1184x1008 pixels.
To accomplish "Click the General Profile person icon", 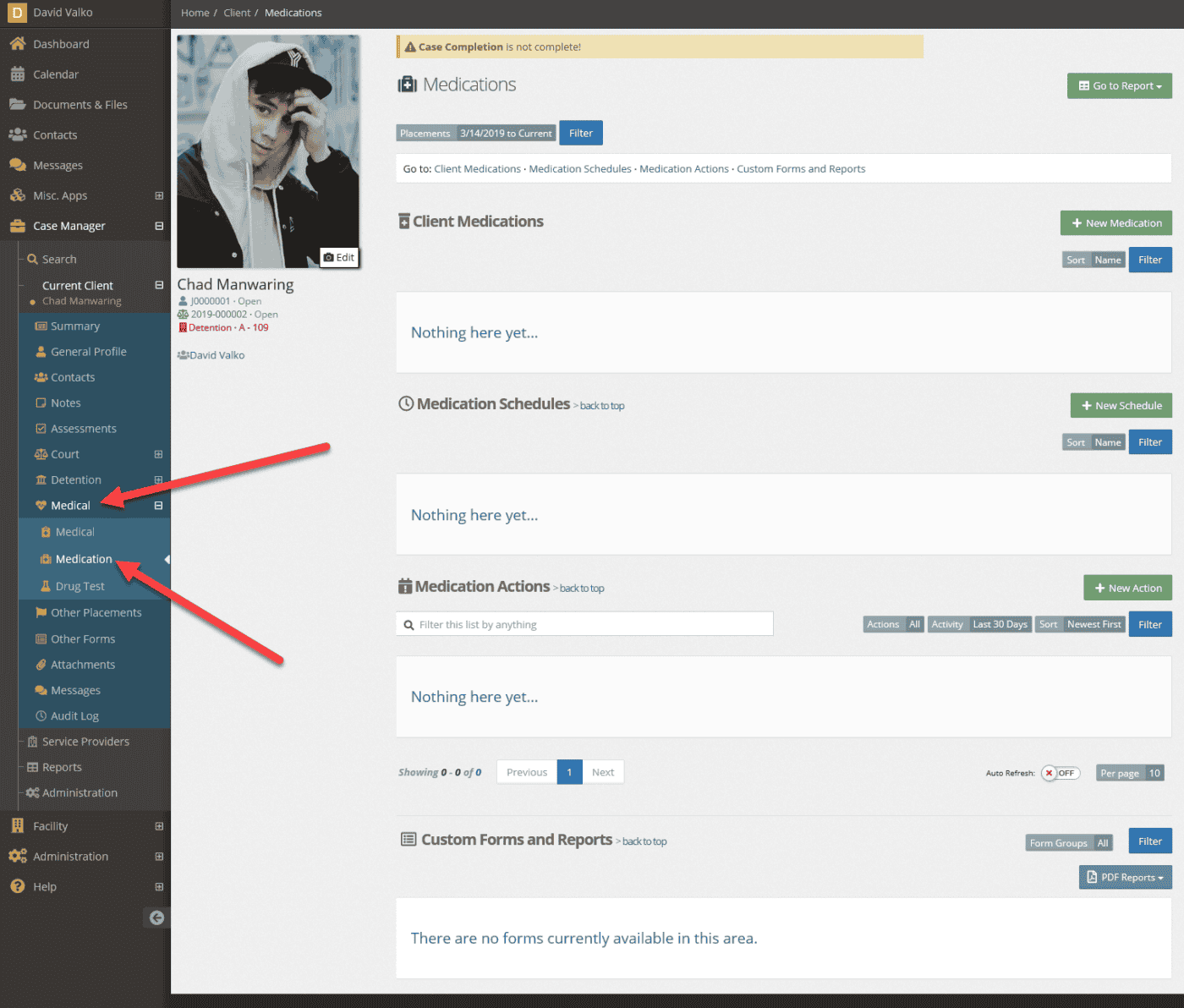I will (41, 352).
